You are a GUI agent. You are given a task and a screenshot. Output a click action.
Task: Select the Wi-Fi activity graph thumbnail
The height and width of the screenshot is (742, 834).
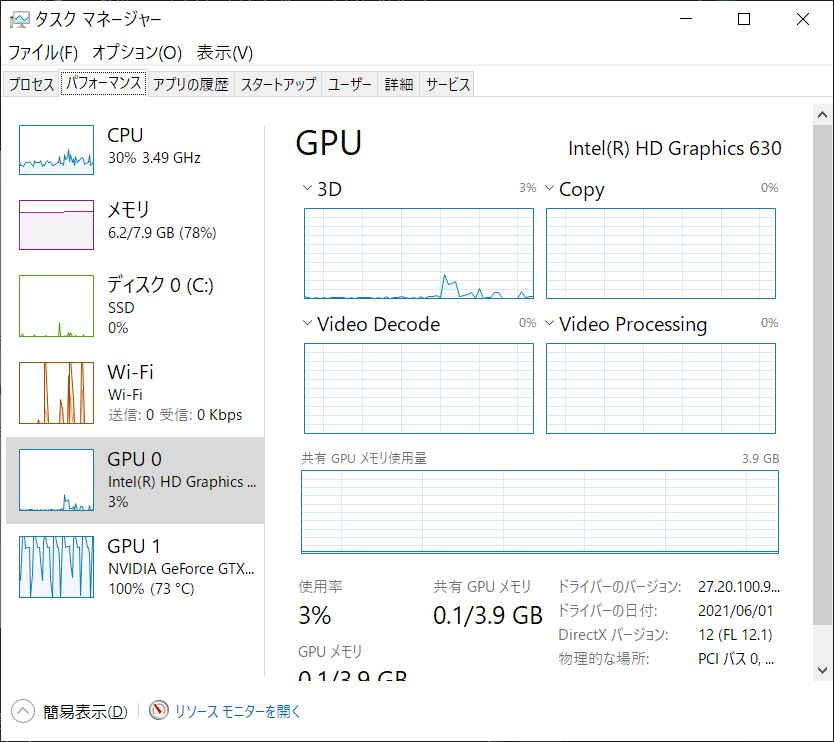(x=56, y=393)
